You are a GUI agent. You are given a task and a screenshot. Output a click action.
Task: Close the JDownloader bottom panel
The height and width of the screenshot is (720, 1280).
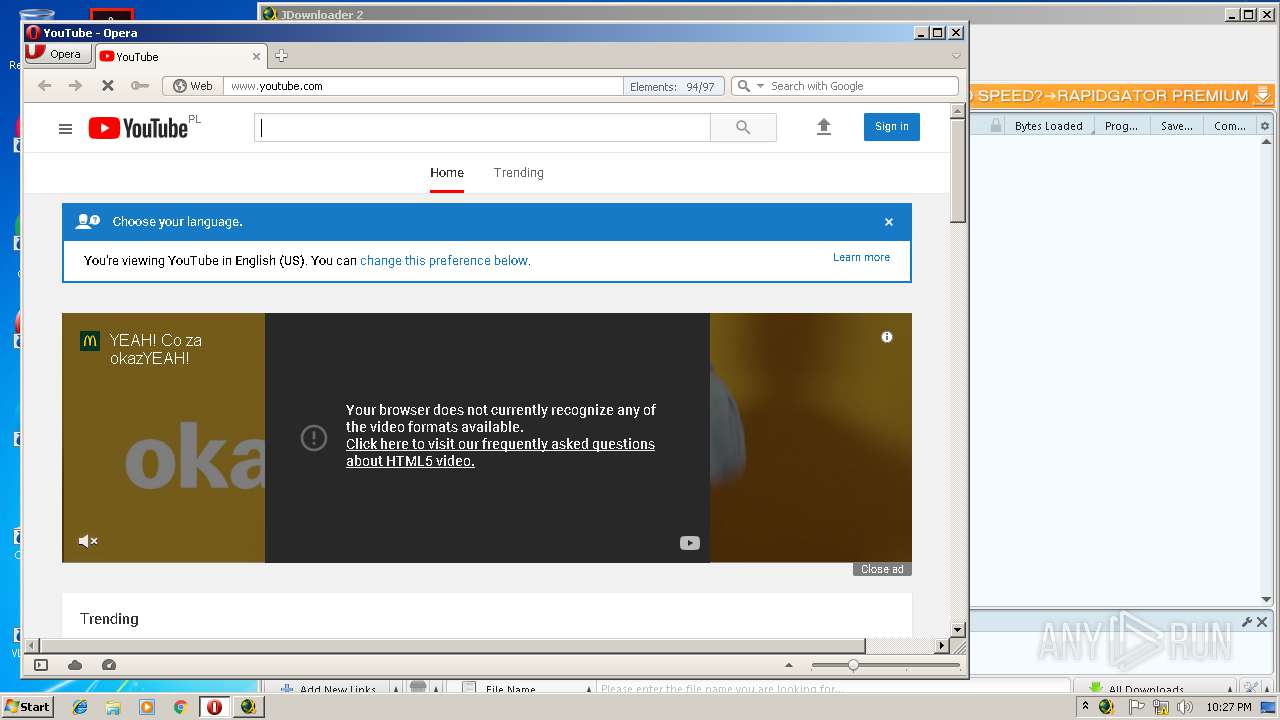(1262, 622)
